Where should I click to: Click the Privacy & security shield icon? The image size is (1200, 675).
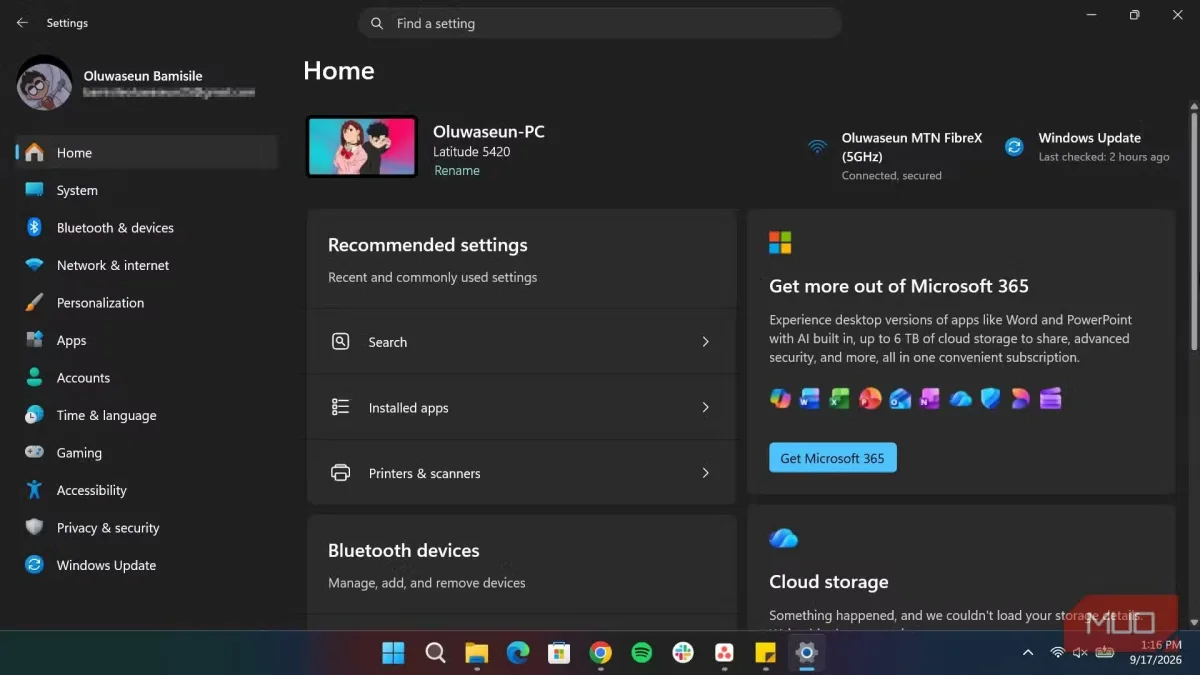coord(34,528)
